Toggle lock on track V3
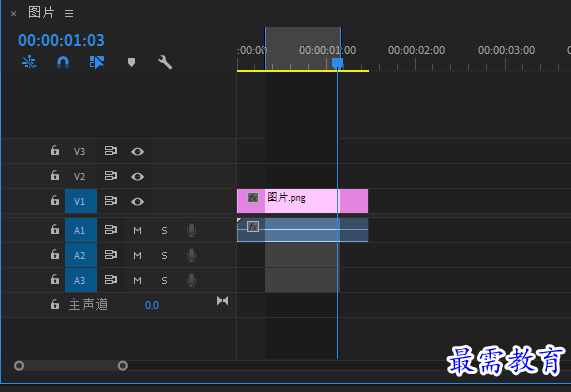The width and height of the screenshot is (571, 392). (x=55, y=150)
